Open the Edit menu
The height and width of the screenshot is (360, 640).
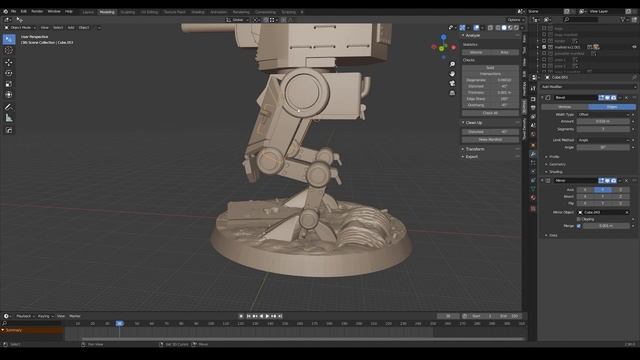24,11
